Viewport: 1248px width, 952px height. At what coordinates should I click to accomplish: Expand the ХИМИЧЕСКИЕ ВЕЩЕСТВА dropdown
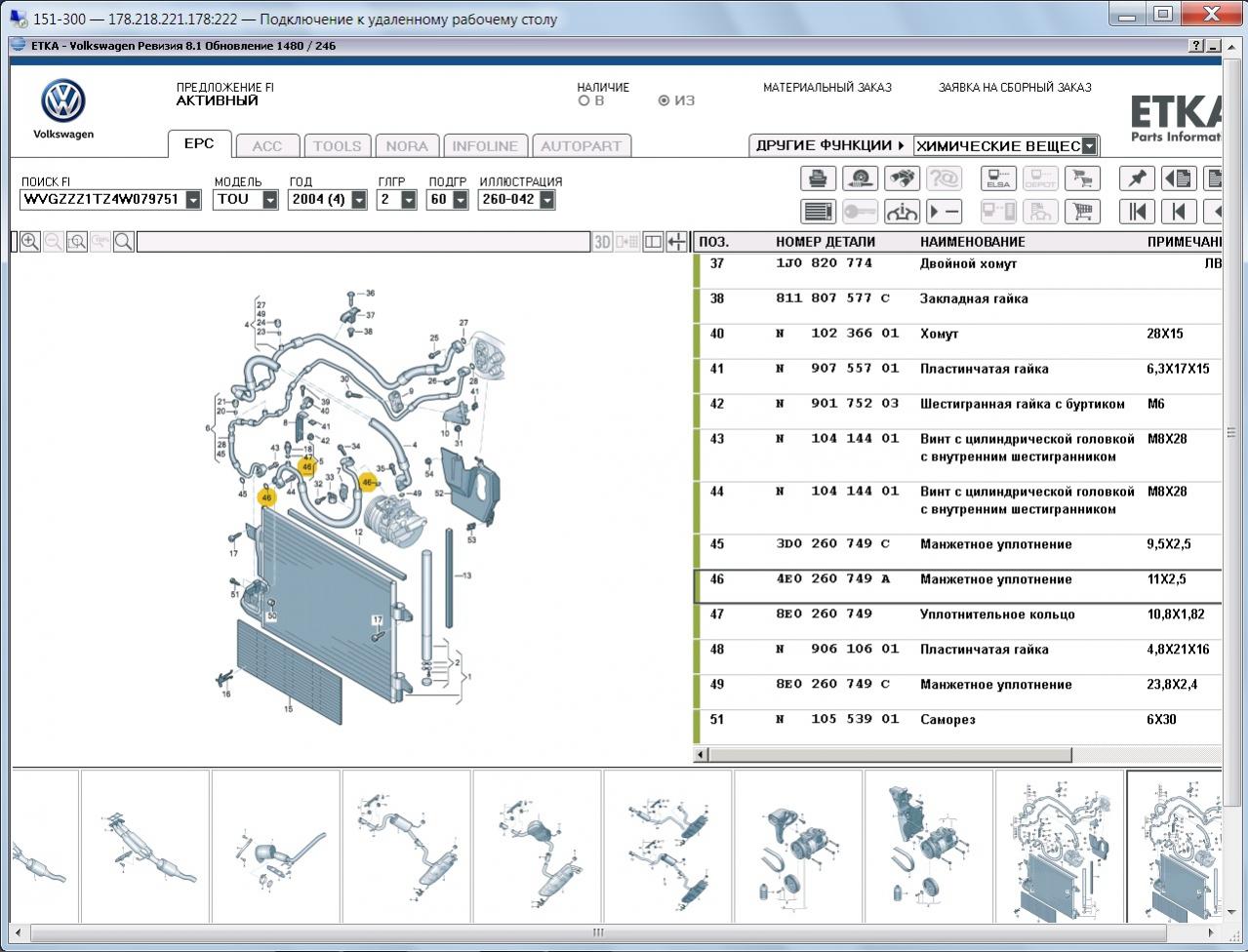(x=1090, y=146)
